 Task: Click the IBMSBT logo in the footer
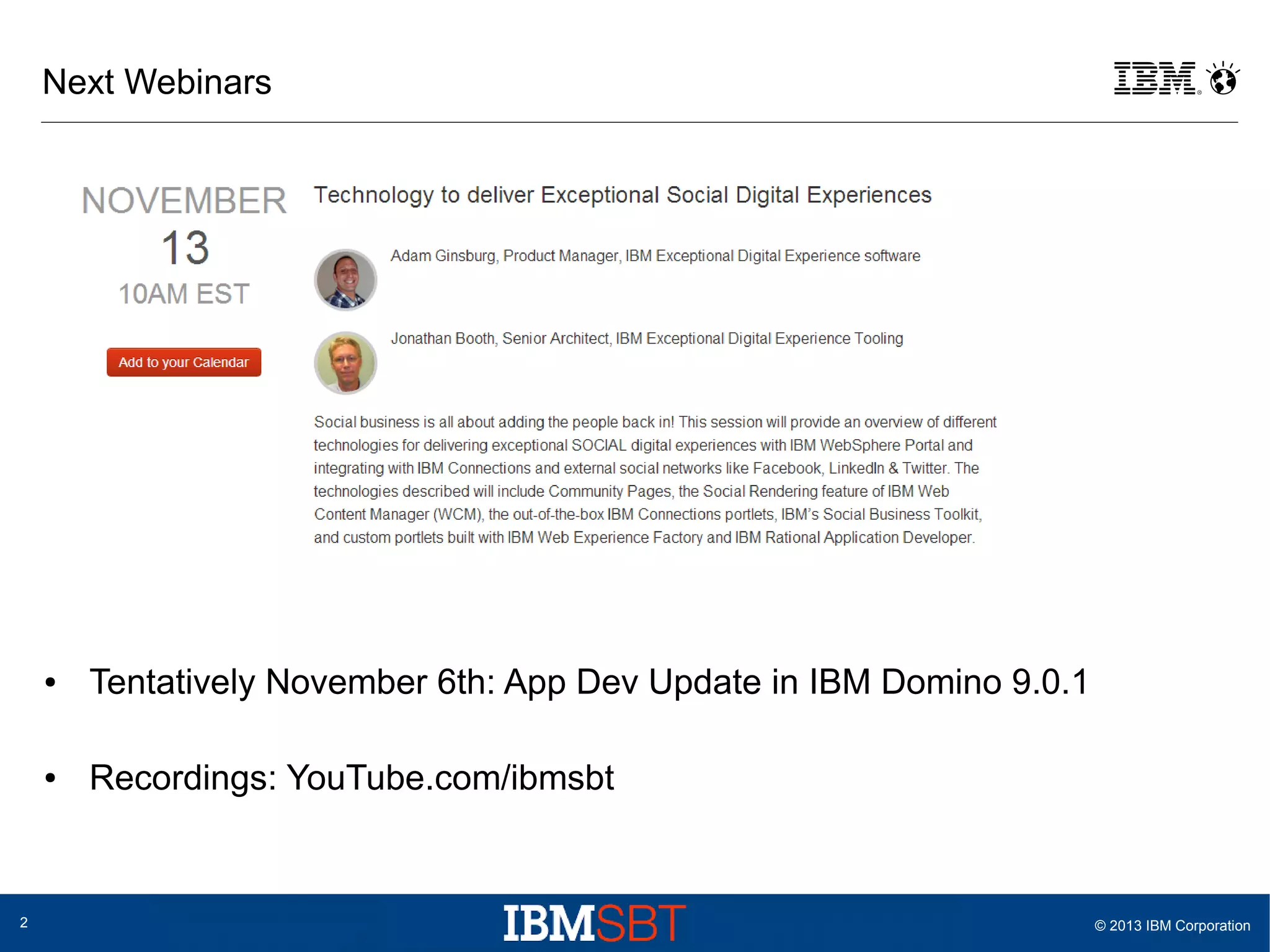pyautogui.click(x=594, y=923)
